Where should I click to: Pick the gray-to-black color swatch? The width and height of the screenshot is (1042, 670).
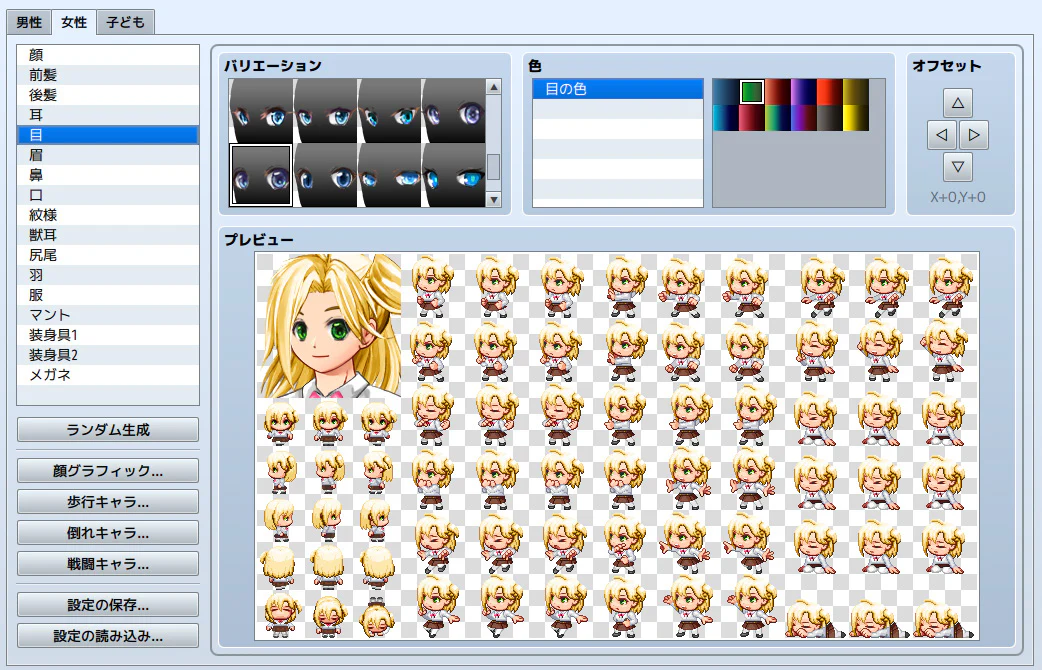(x=829, y=118)
